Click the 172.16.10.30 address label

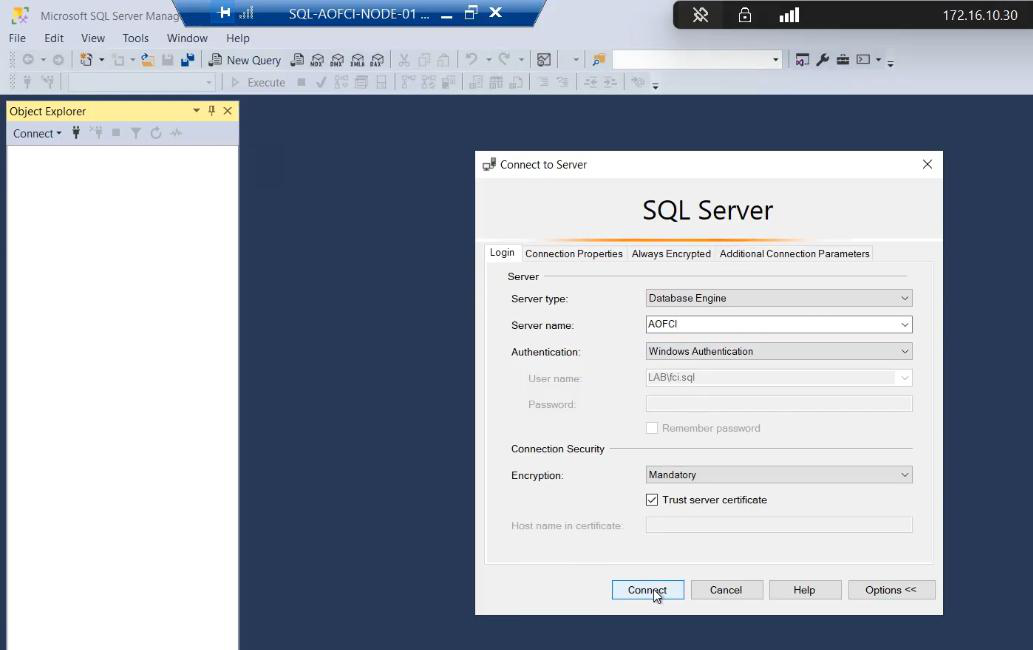click(980, 15)
